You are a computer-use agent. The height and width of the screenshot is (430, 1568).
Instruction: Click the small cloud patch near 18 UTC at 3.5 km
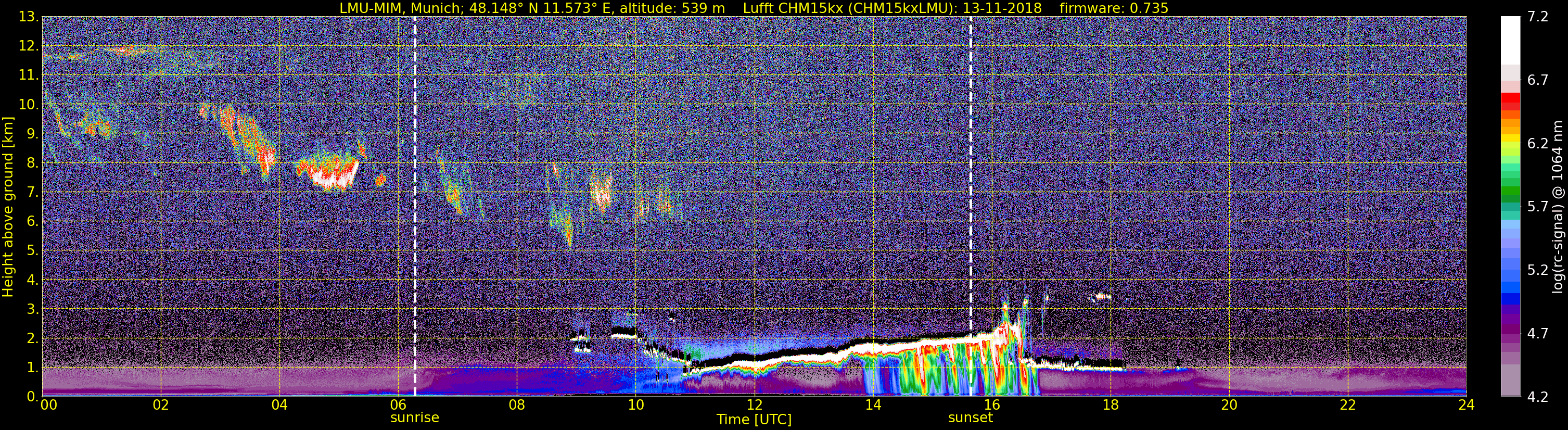1102,297
